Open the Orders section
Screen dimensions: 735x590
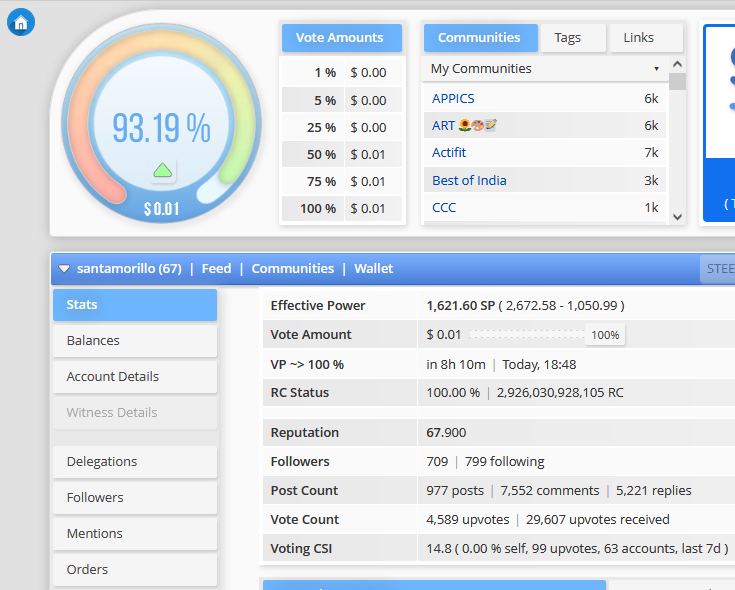135,570
